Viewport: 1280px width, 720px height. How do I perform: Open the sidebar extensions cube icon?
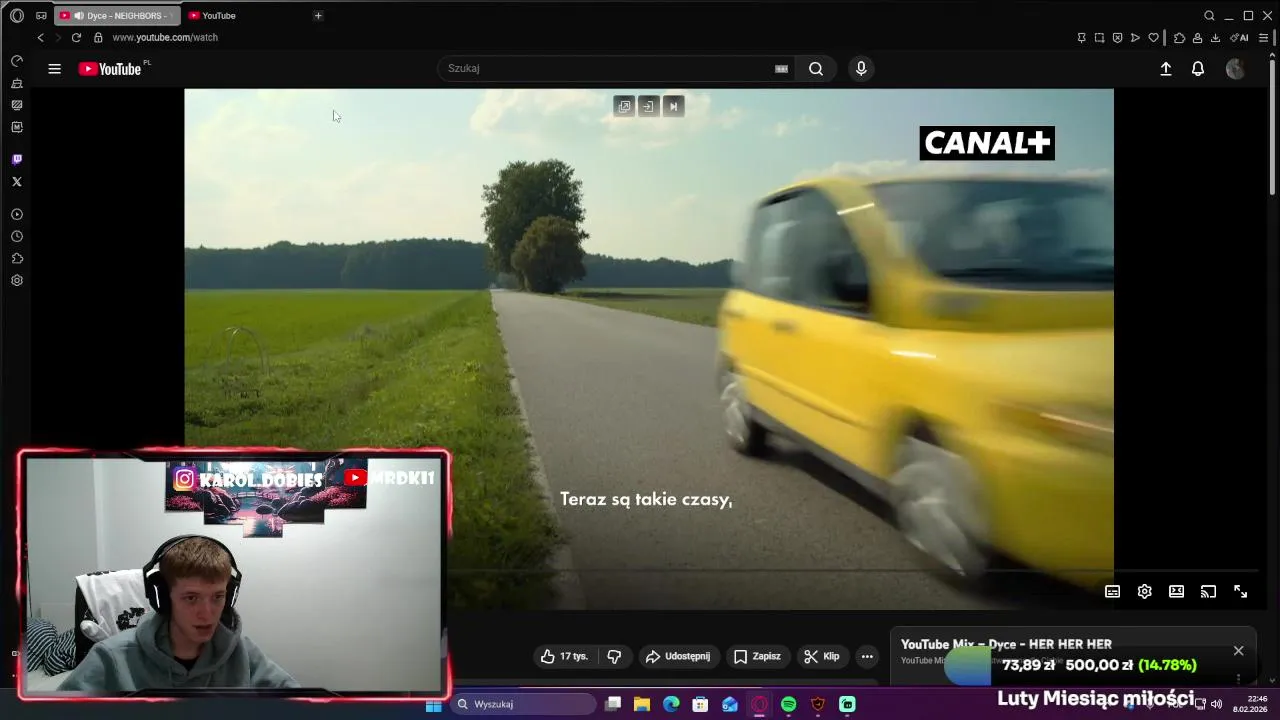click(x=17, y=259)
